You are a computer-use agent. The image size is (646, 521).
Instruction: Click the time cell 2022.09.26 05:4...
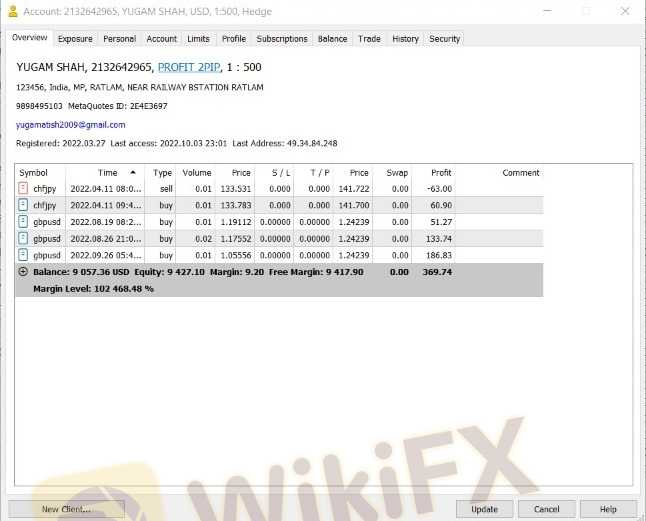[106, 255]
